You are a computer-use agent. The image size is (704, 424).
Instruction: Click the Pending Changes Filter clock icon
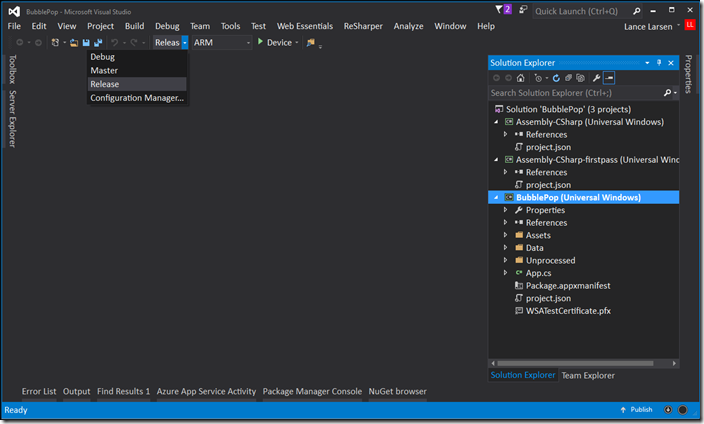tap(538, 78)
